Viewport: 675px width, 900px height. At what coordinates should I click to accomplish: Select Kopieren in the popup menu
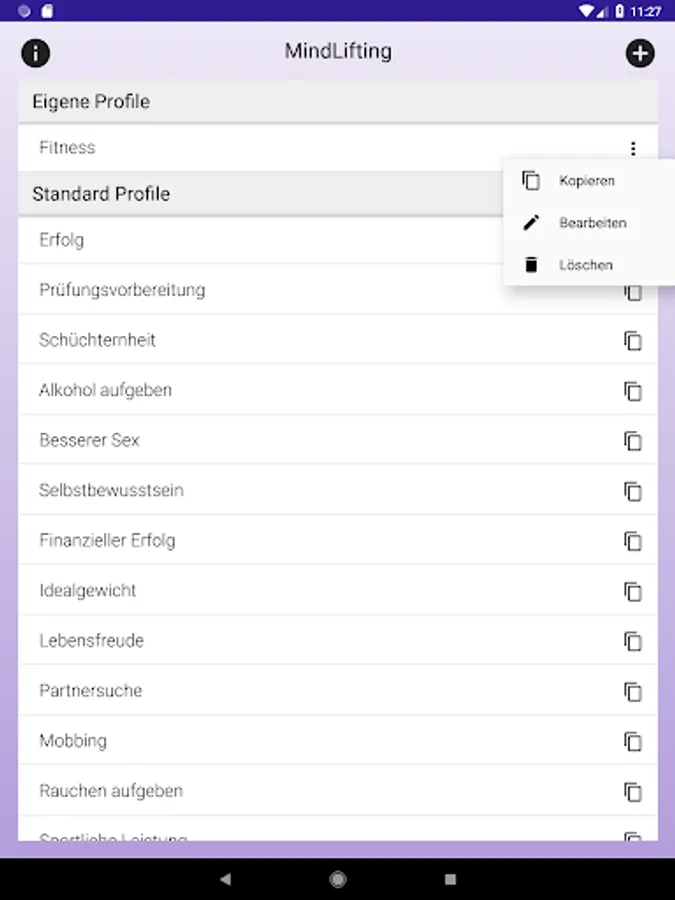pos(586,181)
